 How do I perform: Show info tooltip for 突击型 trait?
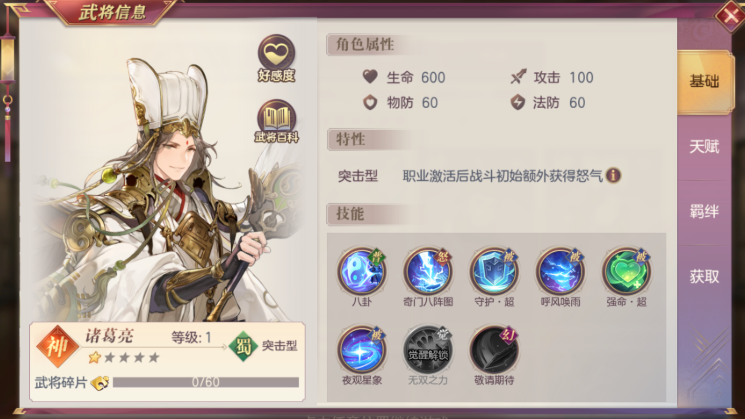click(613, 175)
